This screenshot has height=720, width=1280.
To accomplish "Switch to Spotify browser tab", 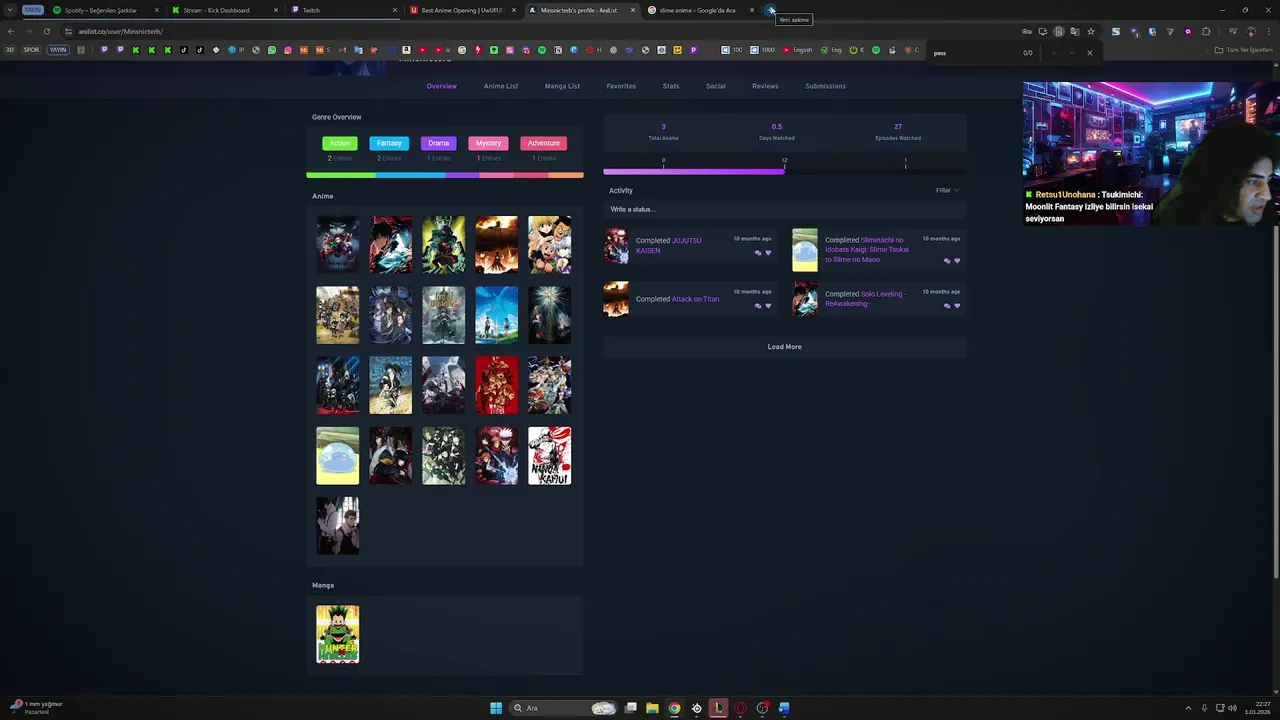I will pyautogui.click(x=105, y=10).
